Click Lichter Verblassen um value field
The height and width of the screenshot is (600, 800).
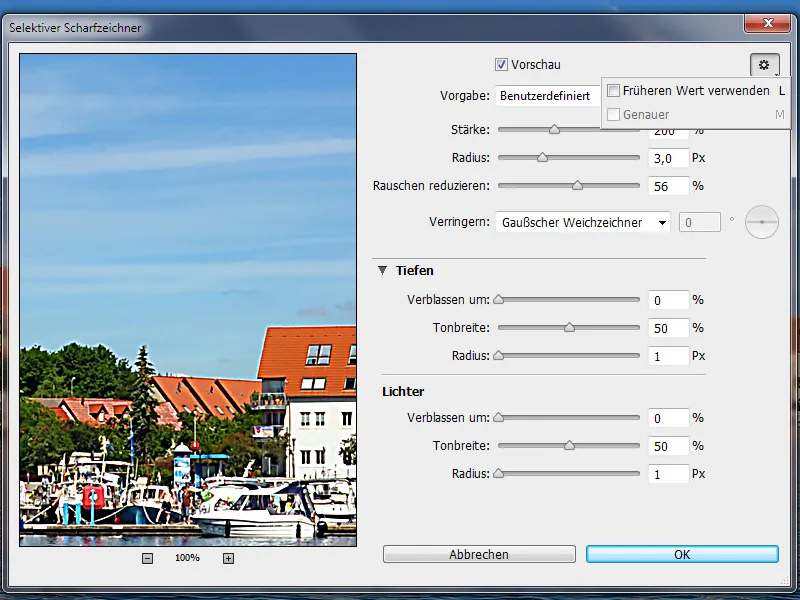[x=668, y=418]
